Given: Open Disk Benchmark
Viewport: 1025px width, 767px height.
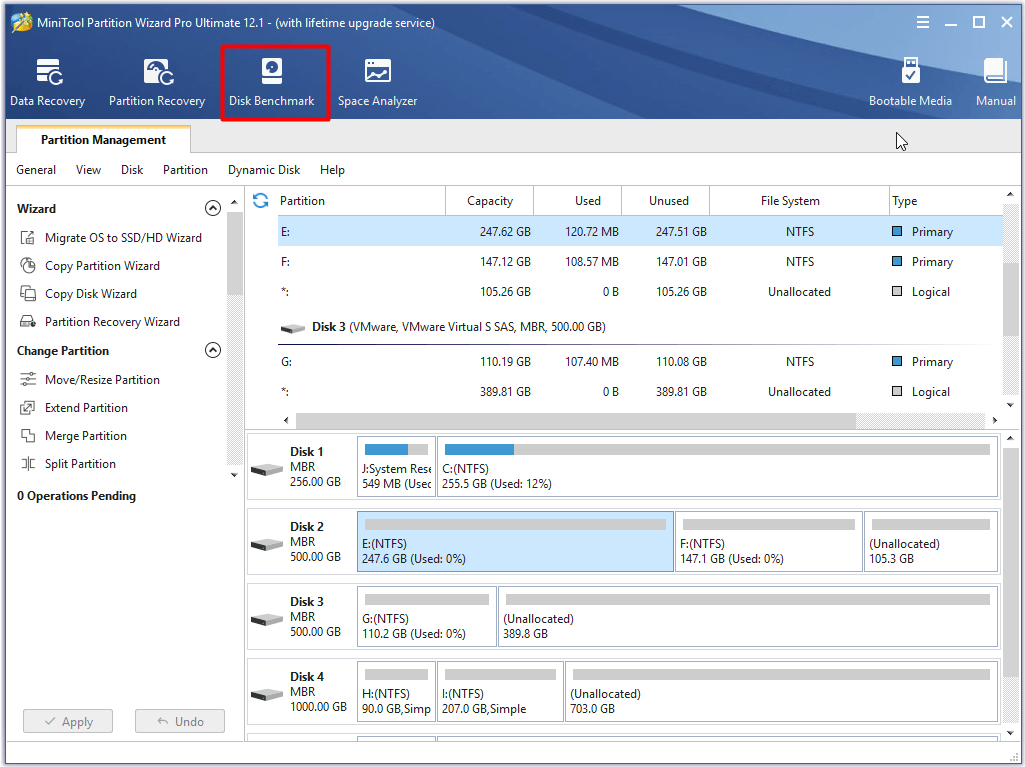Looking at the screenshot, I should point(272,82).
